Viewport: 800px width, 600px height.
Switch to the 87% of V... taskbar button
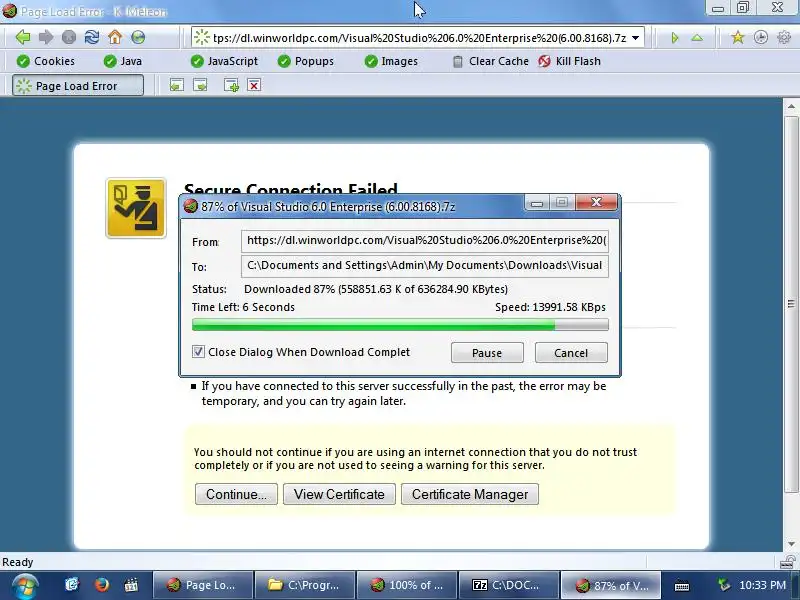(x=611, y=585)
